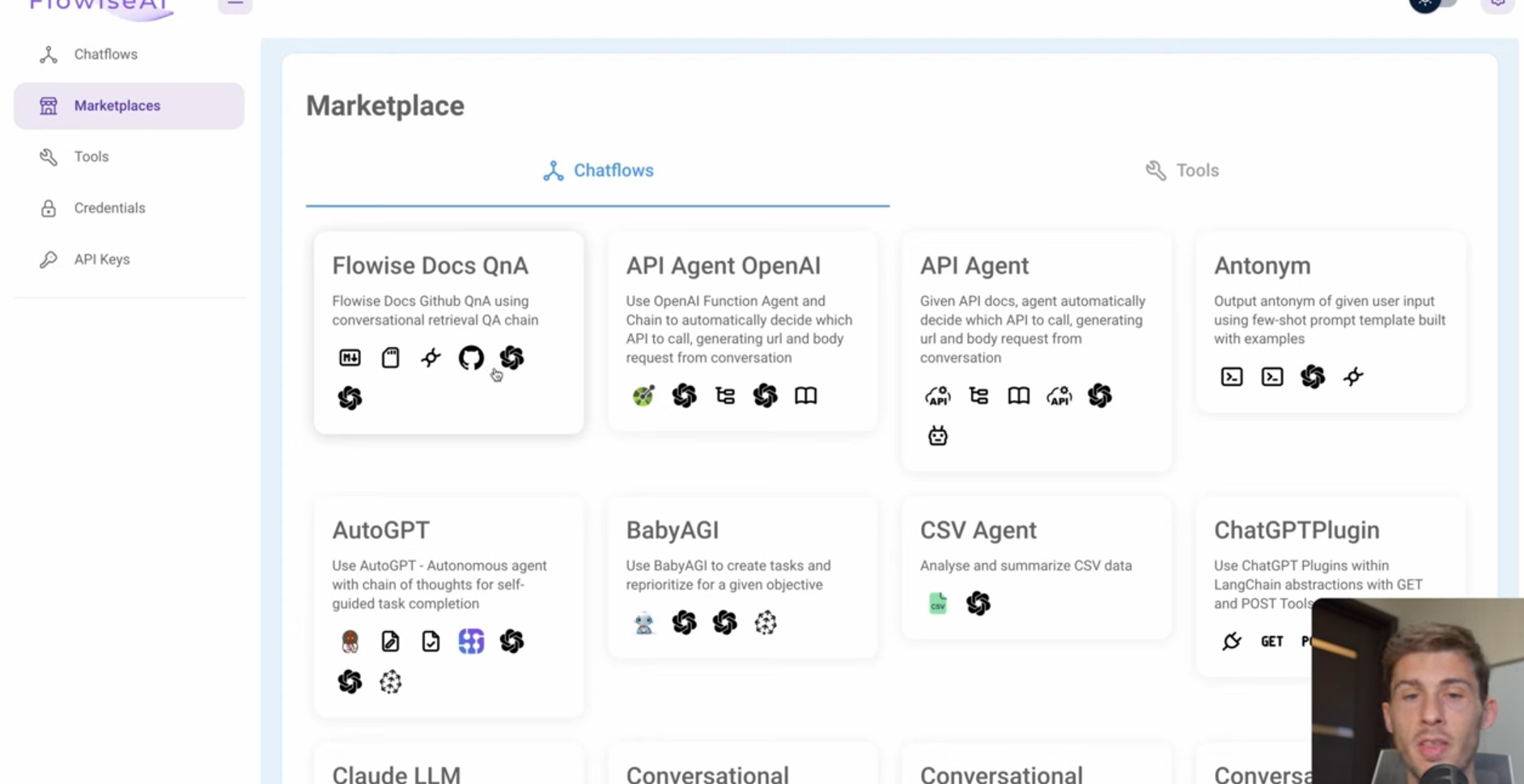Click the purple square icon in AutoGPT card
The height and width of the screenshot is (784, 1524).
(471, 642)
